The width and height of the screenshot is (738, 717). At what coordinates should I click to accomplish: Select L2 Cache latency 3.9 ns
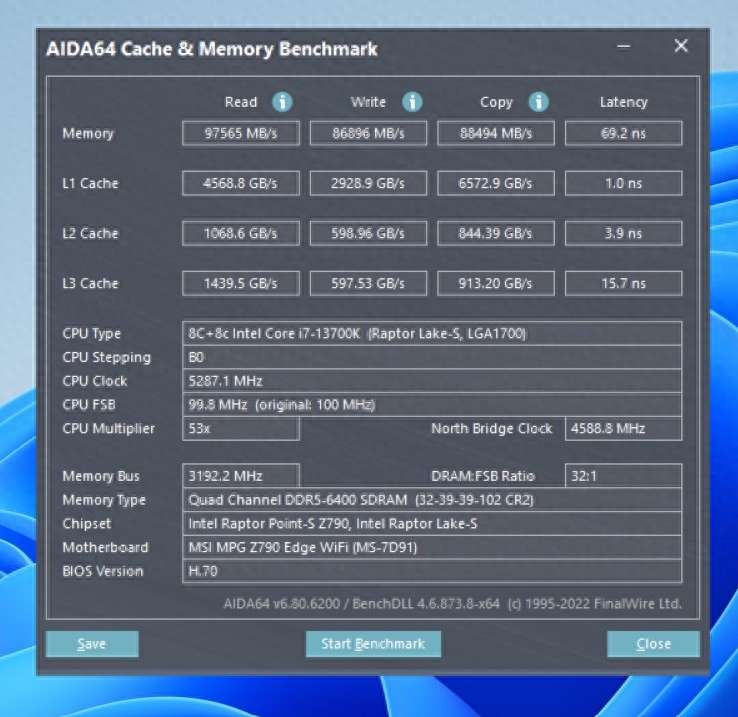click(x=624, y=233)
